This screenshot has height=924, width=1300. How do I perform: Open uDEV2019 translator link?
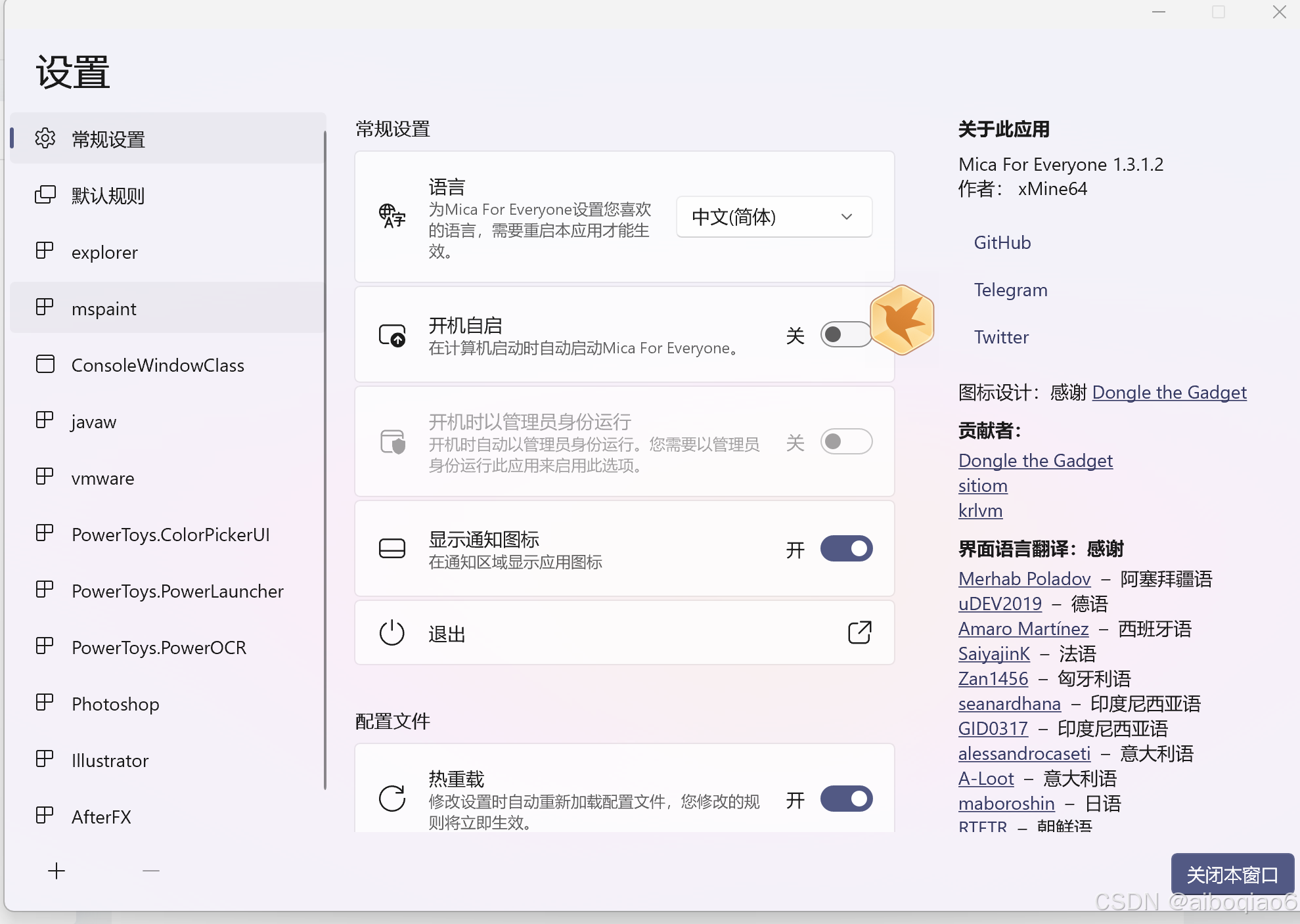[x=1000, y=604]
